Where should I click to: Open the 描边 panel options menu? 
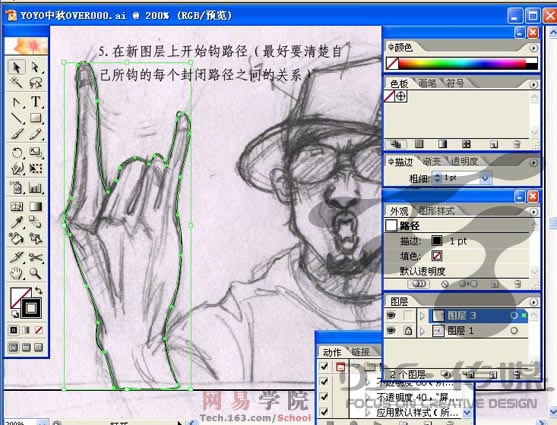(x=533, y=163)
